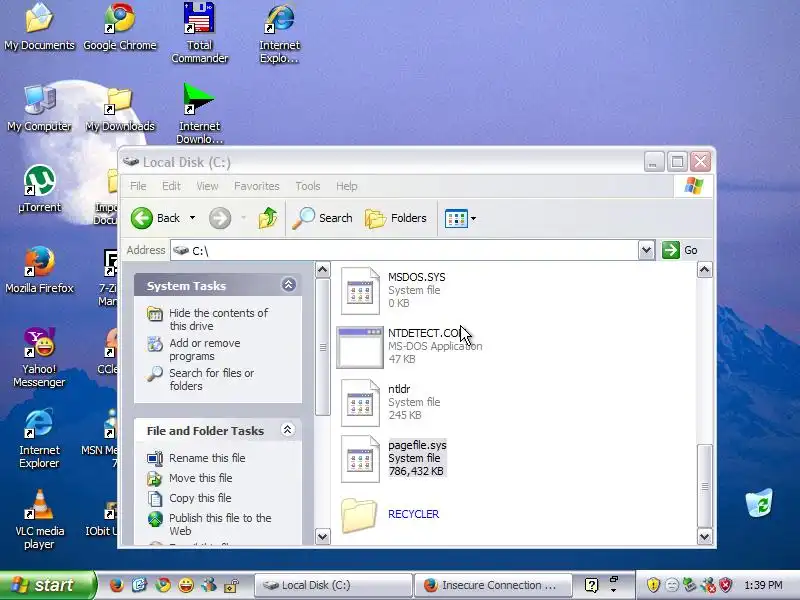800x600 pixels.
Task: Select Yahoo! Messenger desktop icon
Action: point(39,357)
